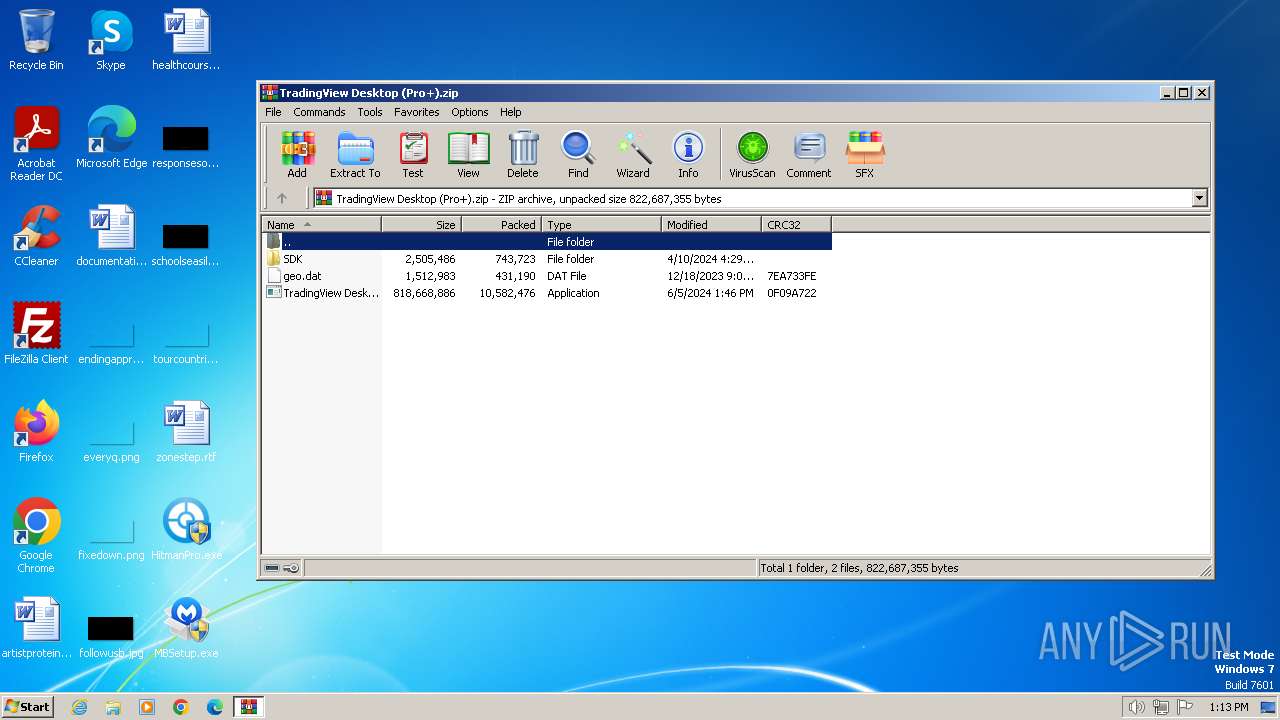Click the Delete toolbar icon
1280x720 pixels.
[523, 155]
